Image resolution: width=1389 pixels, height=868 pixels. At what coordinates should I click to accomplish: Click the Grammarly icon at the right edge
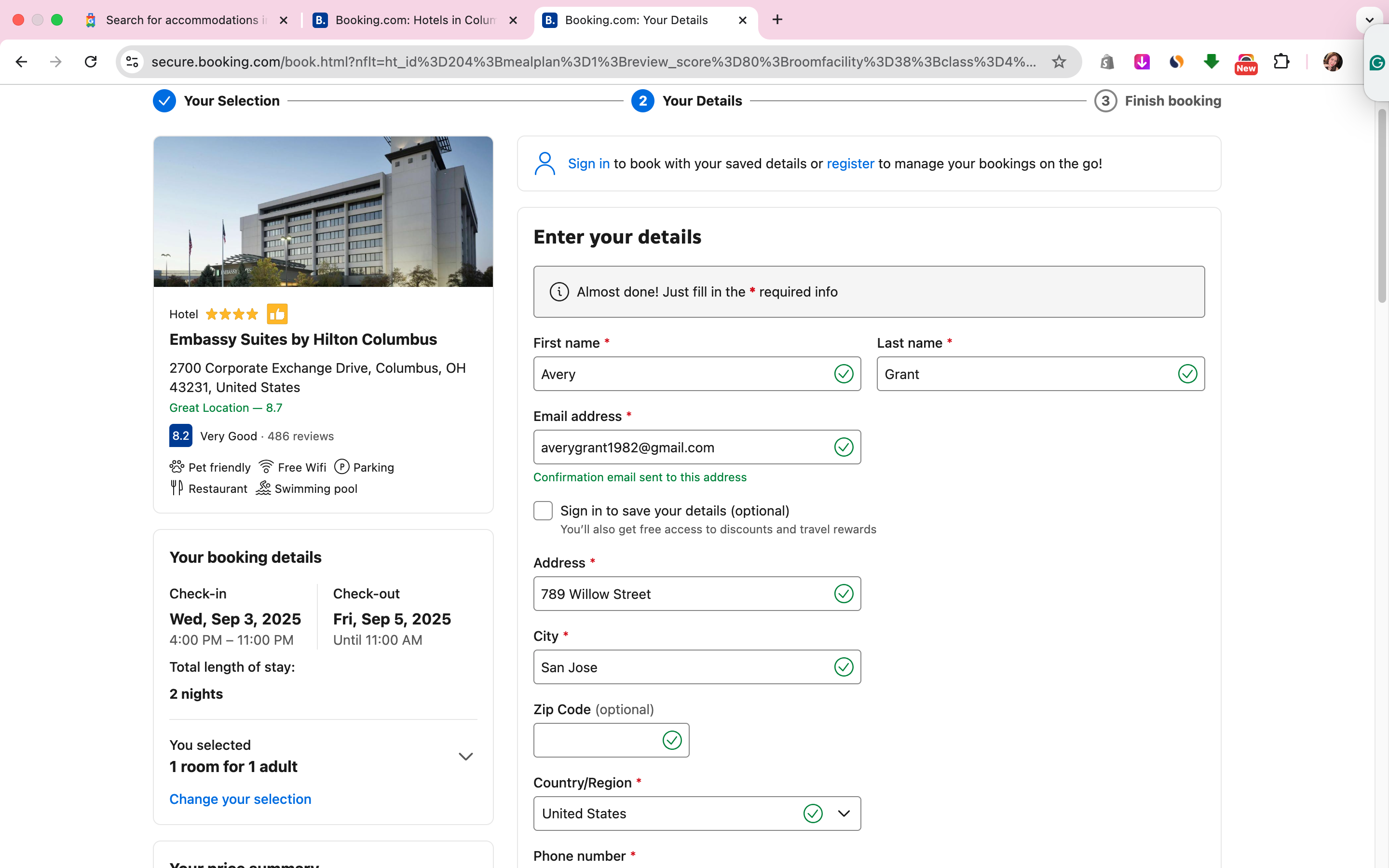pos(1377,63)
